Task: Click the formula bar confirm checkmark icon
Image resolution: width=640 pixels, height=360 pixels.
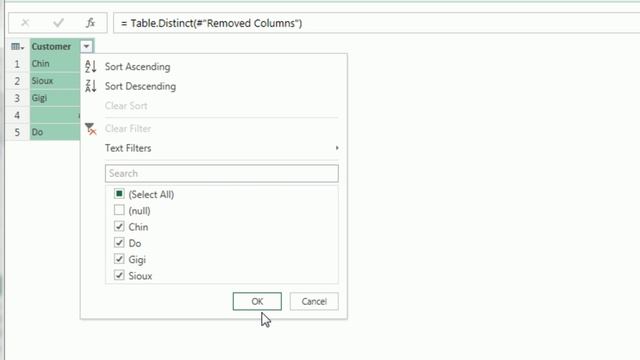Action: click(x=58, y=23)
